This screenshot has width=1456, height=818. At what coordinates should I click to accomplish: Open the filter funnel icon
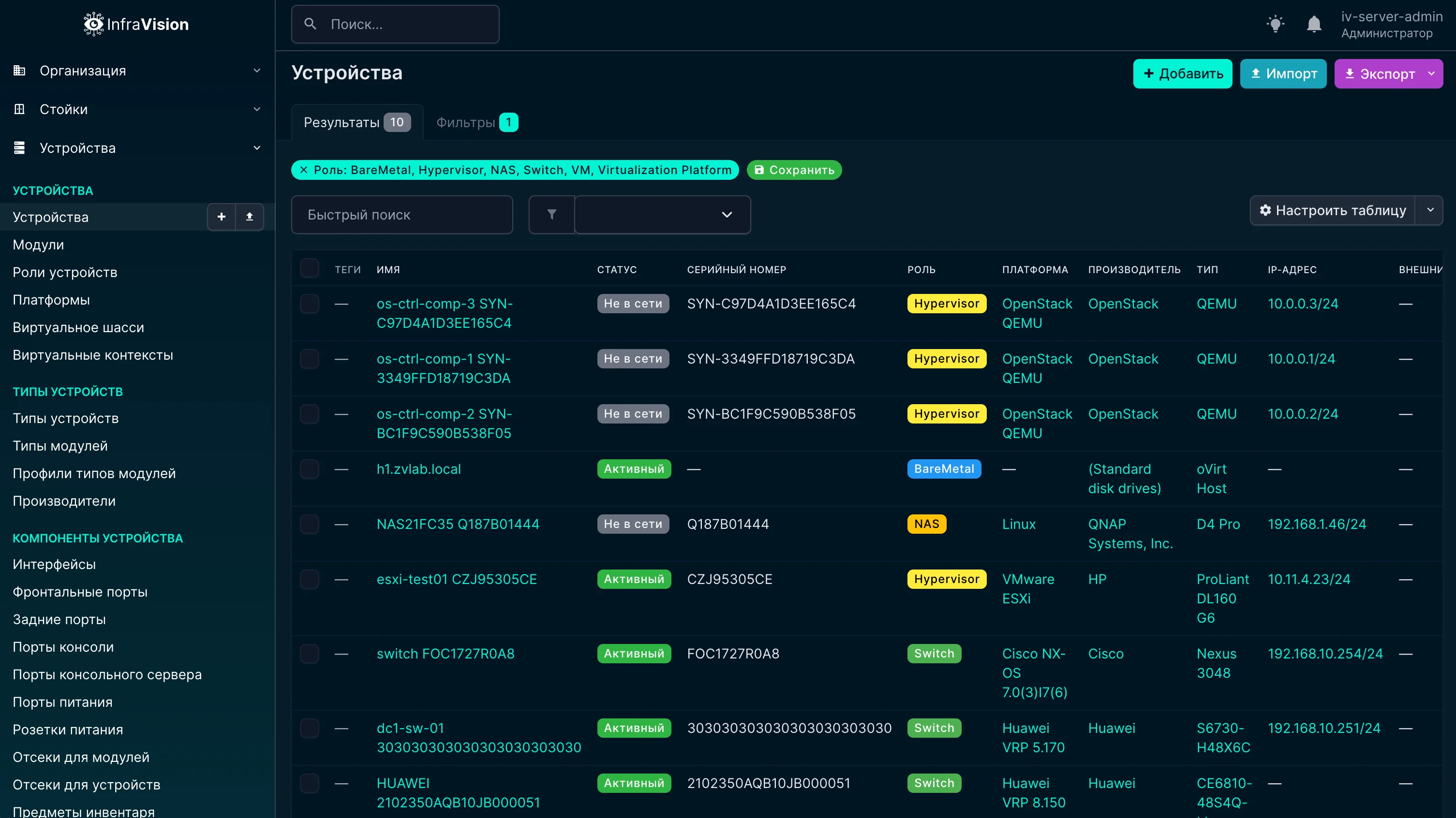pyautogui.click(x=550, y=215)
